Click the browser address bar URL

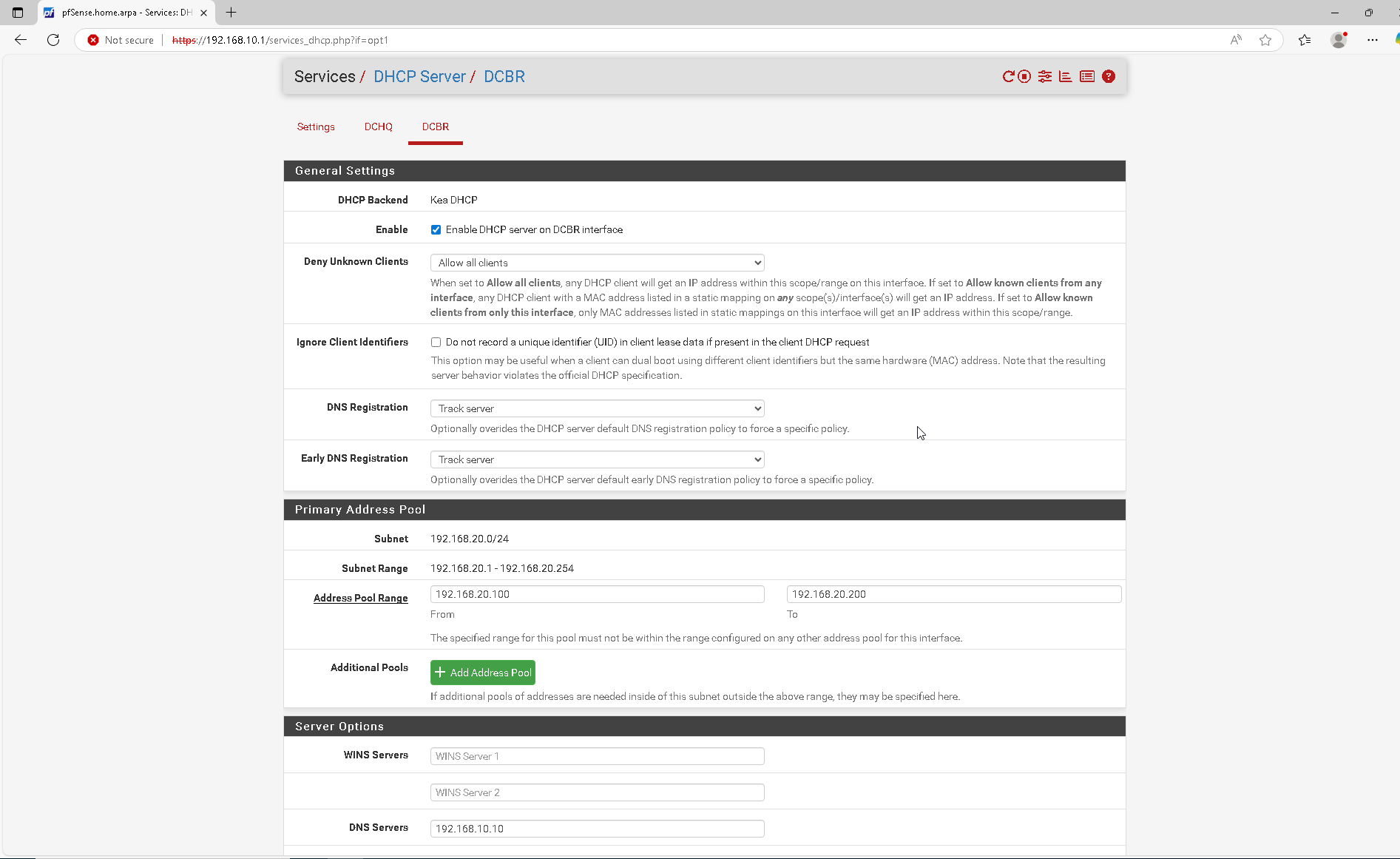click(x=280, y=40)
